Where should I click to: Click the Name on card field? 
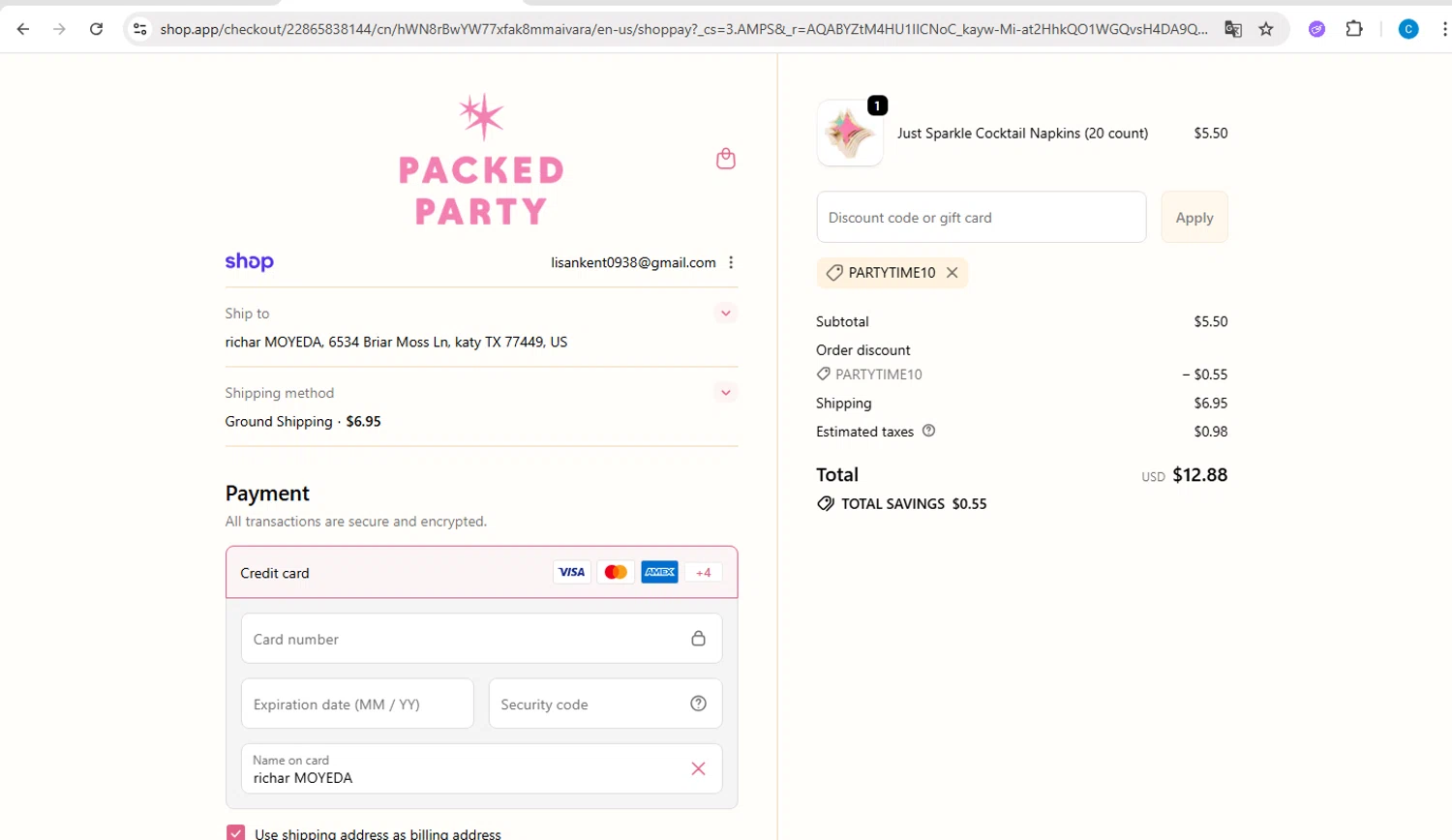(x=482, y=769)
